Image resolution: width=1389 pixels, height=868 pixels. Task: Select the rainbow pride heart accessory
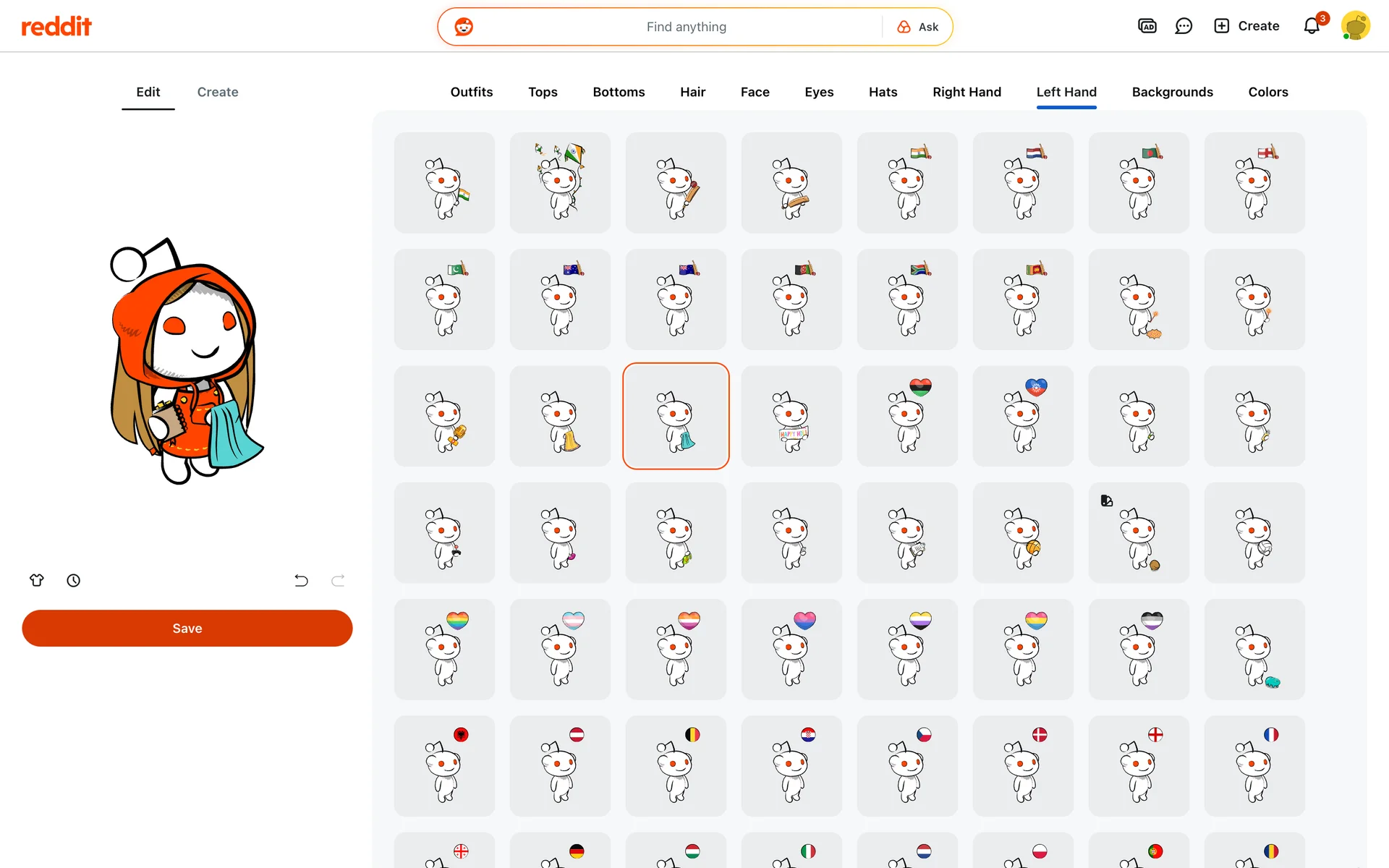tap(444, 649)
